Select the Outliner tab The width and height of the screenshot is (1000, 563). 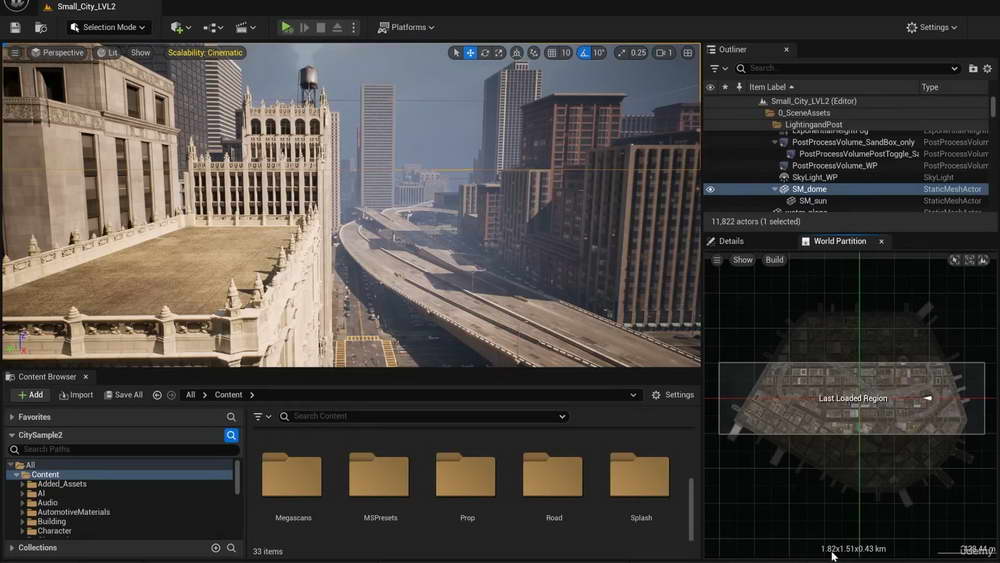(732, 50)
